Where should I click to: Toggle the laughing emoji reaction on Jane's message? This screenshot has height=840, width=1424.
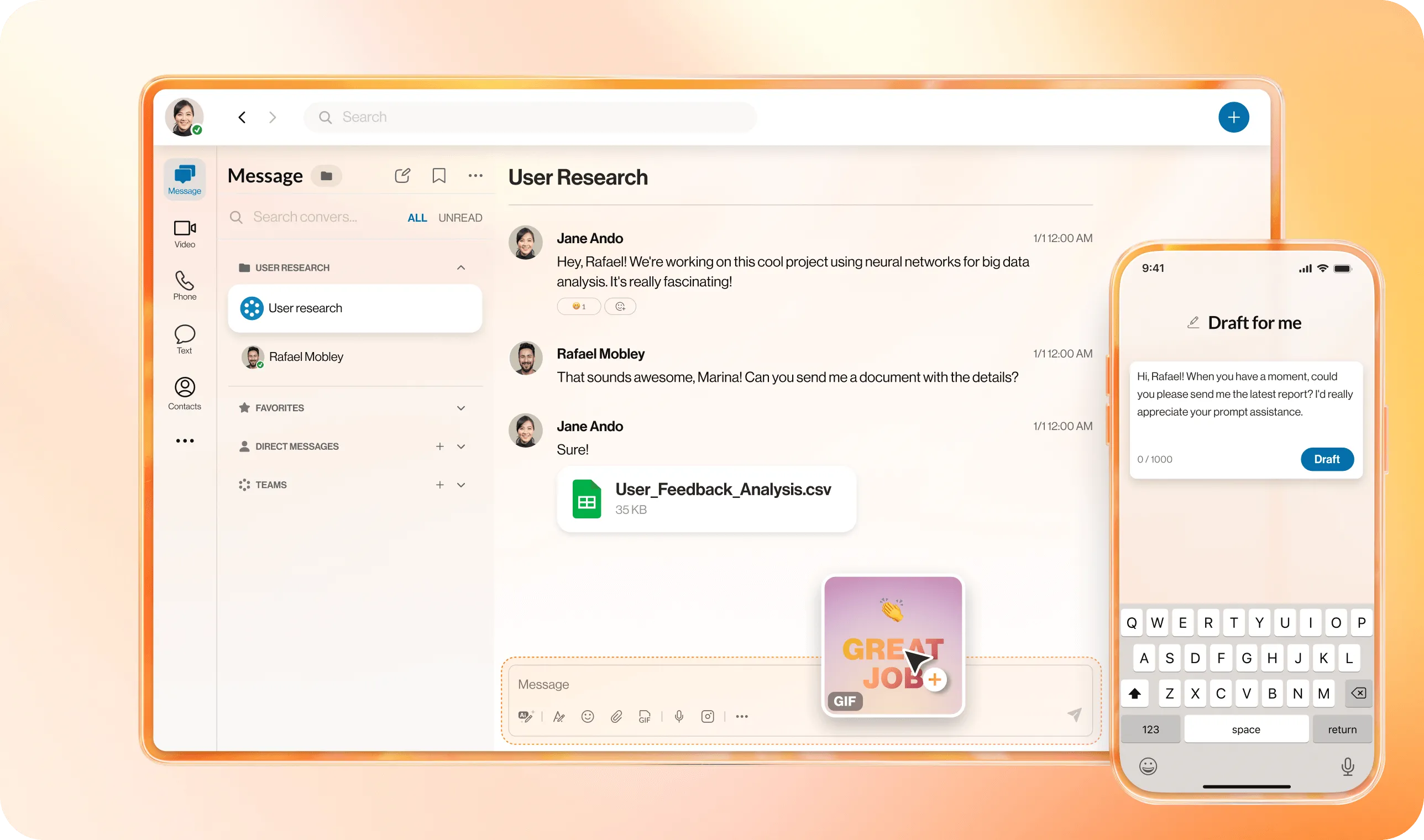click(579, 306)
